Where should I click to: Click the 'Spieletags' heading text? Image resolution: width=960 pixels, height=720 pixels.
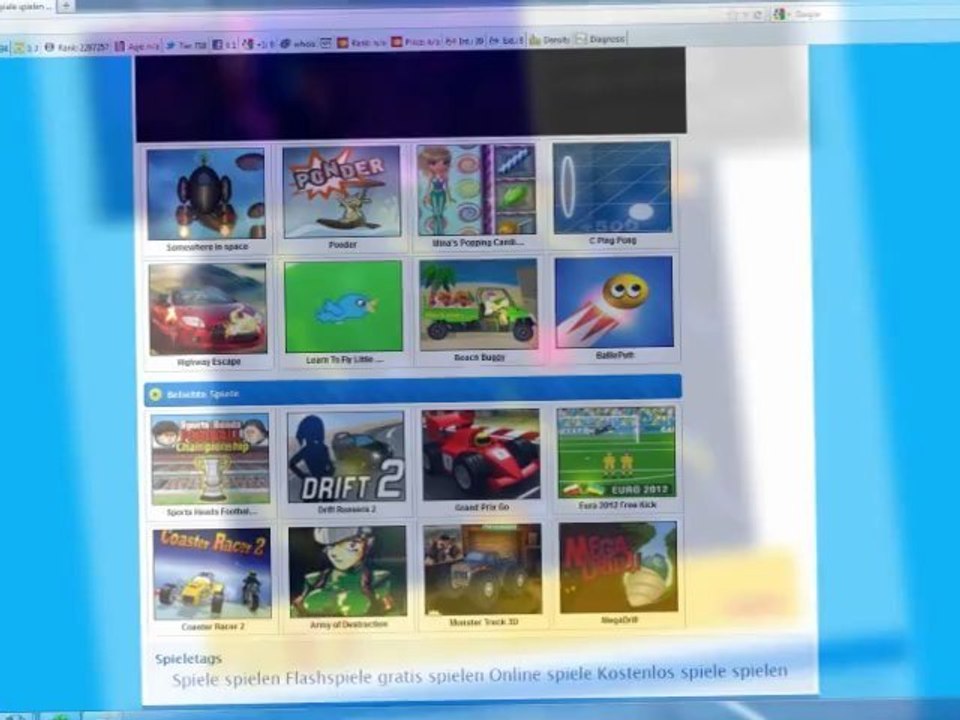click(x=188, y=659)
